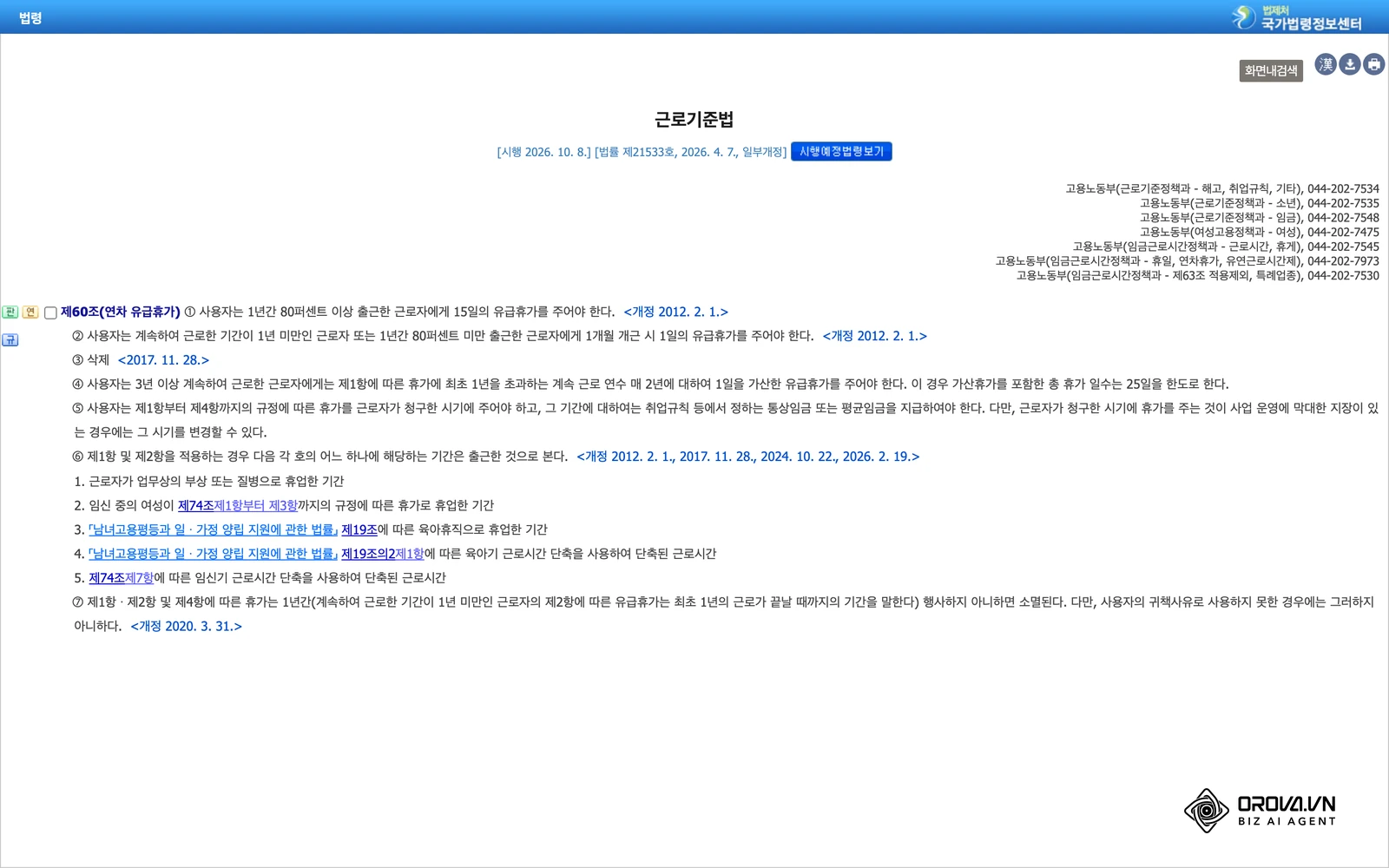Click contact line ending 044-202-7534

(x=1222, y=188)
